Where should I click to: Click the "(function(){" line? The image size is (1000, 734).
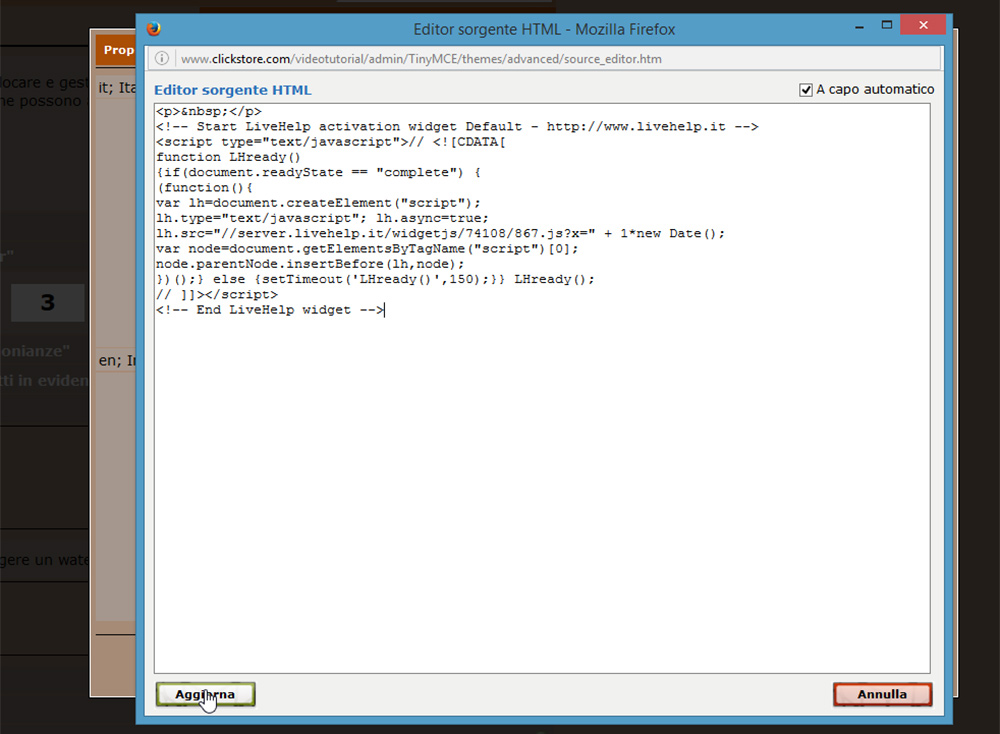coord(205,188)
